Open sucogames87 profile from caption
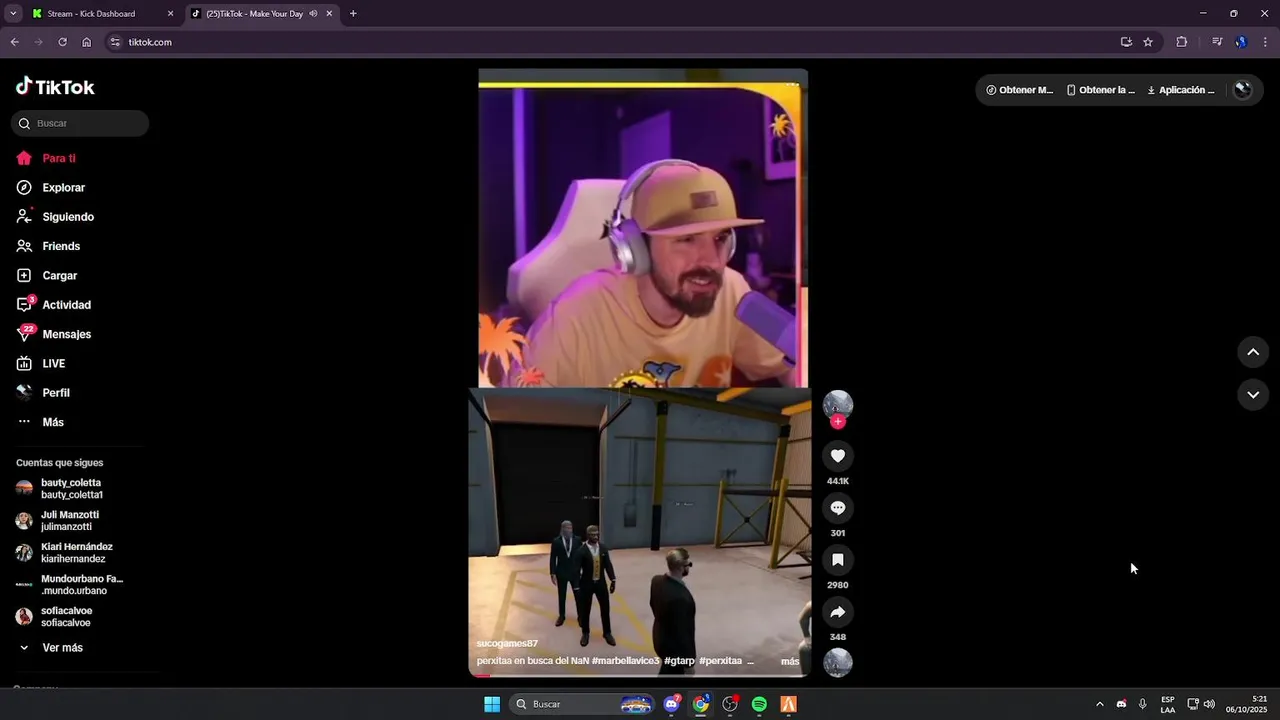1280x720 pixels. (x=507, y=644)
